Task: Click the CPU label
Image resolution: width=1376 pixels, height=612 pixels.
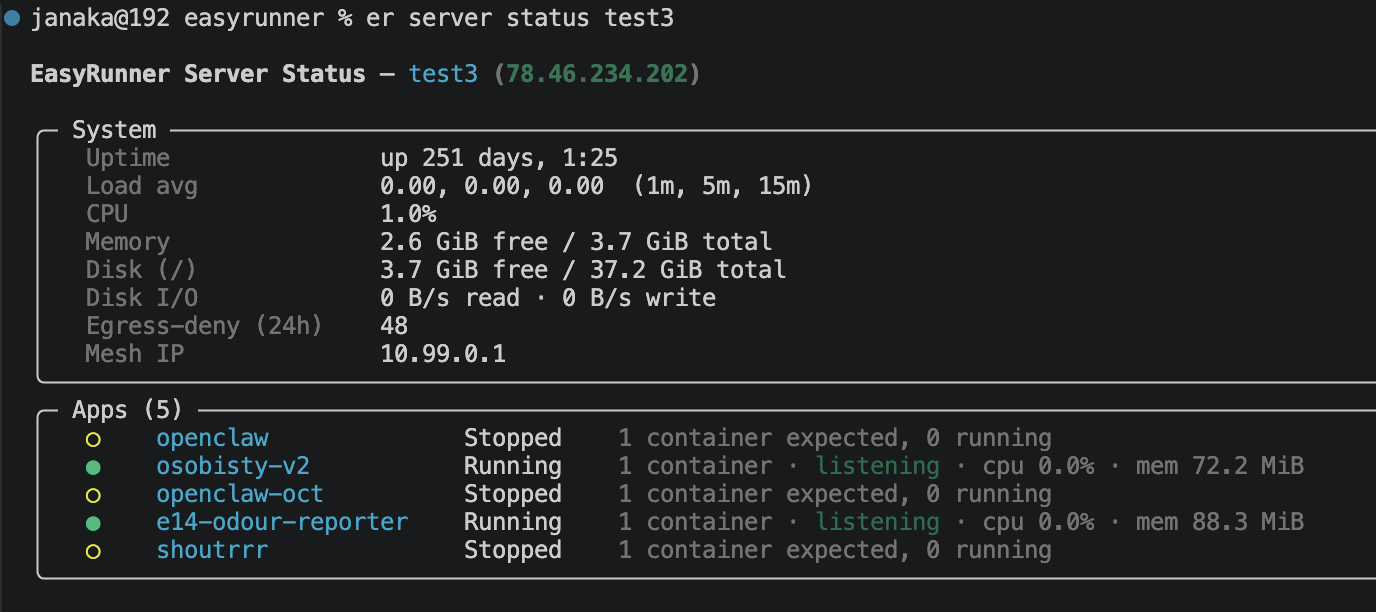Action: pyautogui.click(x=107, y=214)
